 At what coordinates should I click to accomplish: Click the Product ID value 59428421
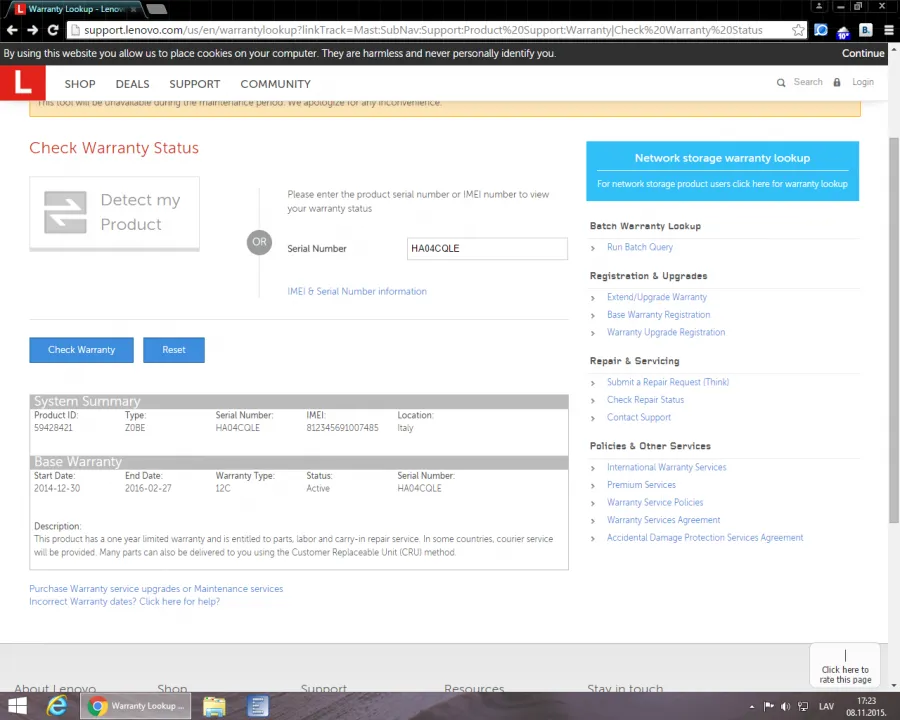coord(53,428)
